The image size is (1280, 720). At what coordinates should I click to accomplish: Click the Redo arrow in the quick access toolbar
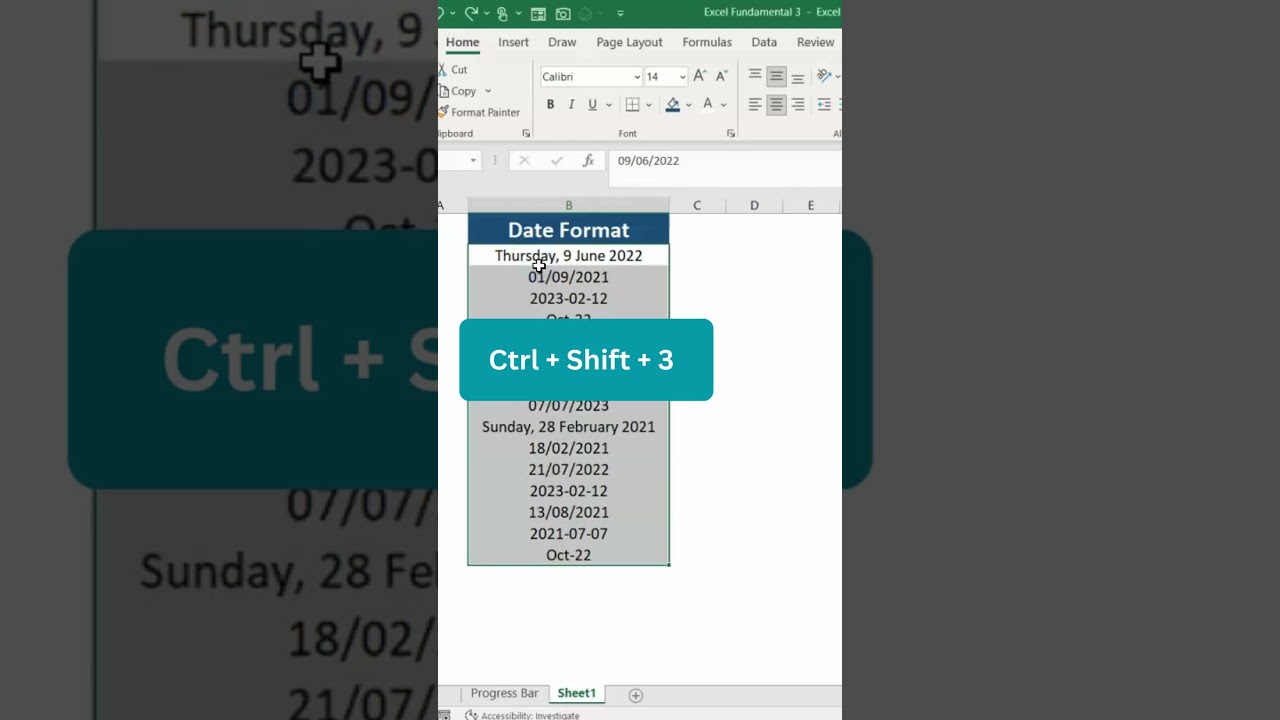pyautogui.click(x=471, y=13)
